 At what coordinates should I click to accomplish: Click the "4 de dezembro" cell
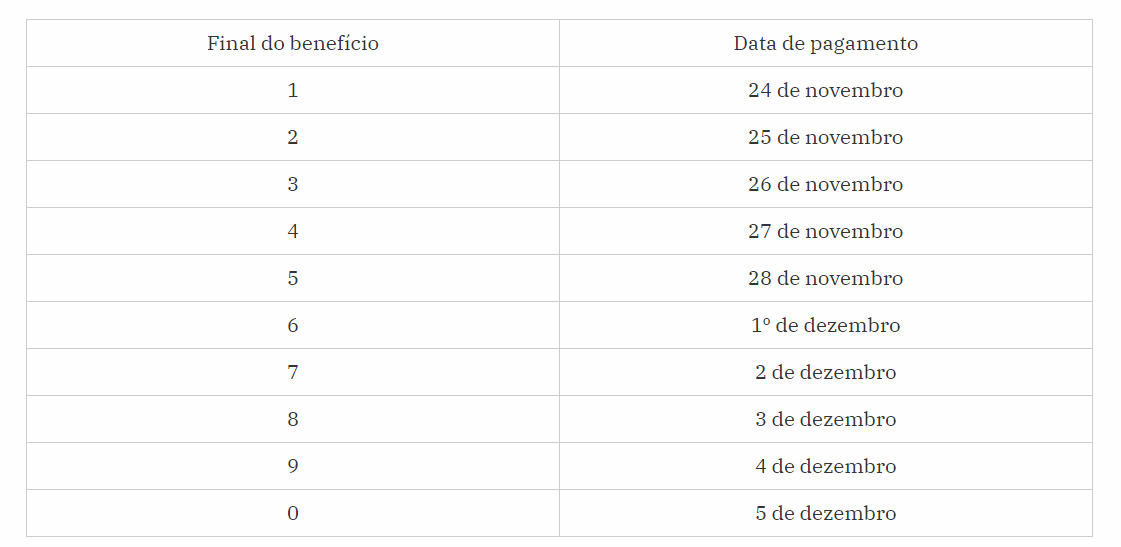click(825, 466)
